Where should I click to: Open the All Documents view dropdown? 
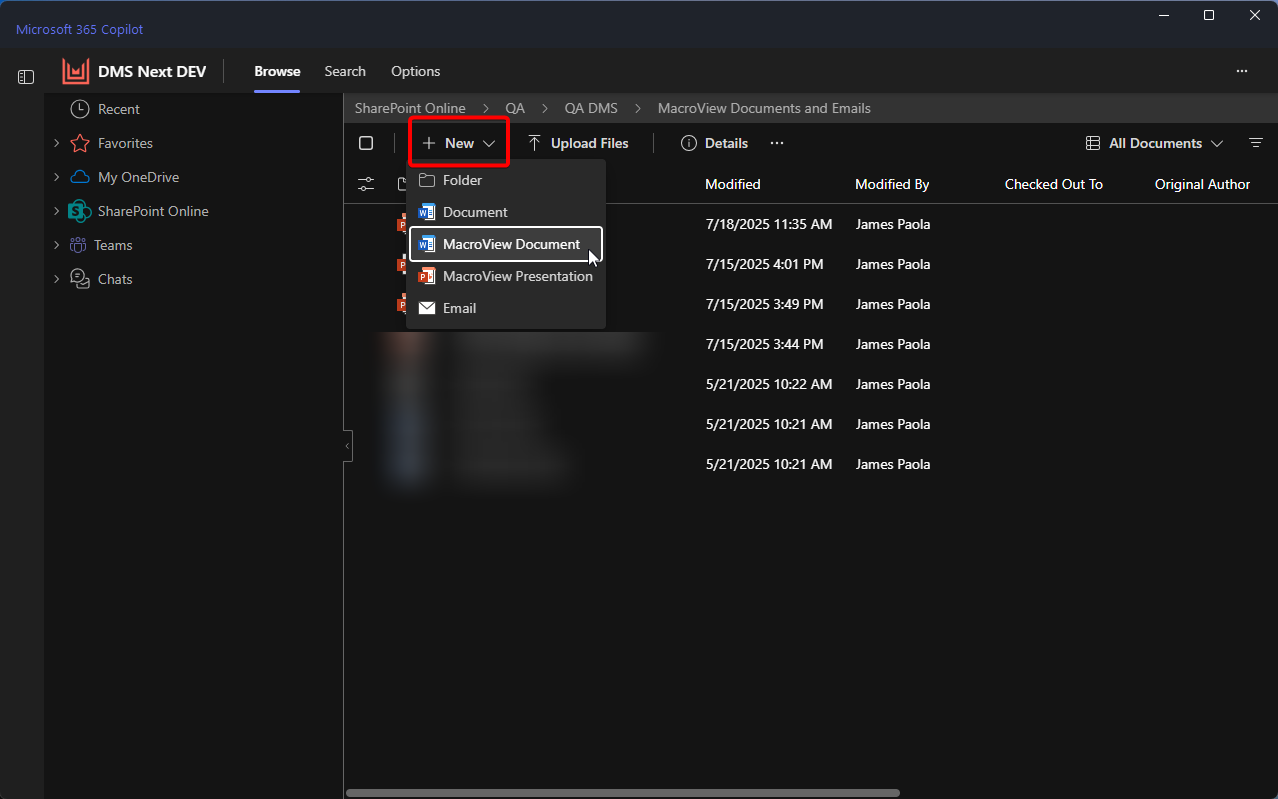tap(1154, 143)
